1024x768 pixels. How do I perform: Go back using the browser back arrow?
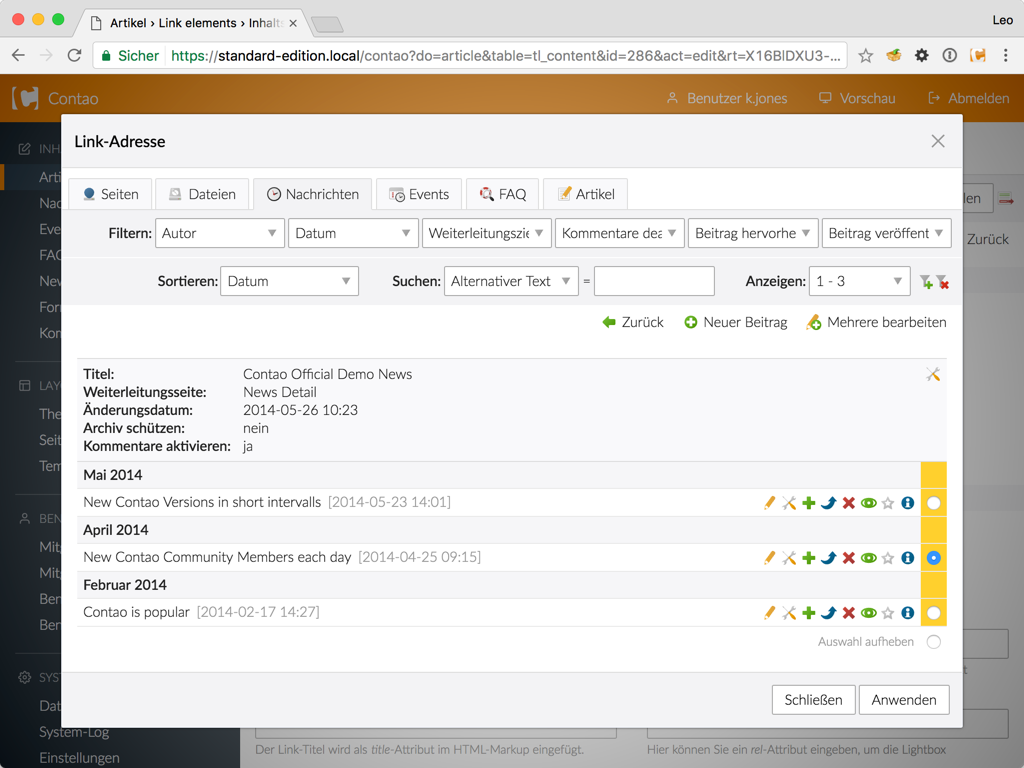pyautogui.click(x=18, y=56)
